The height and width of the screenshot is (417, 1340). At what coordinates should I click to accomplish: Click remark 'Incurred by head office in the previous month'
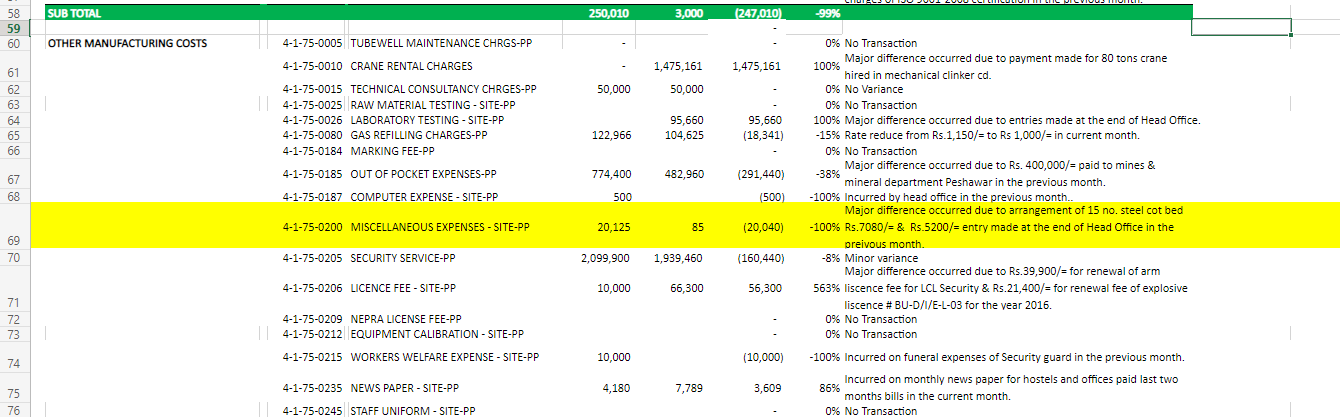point(958,197)
